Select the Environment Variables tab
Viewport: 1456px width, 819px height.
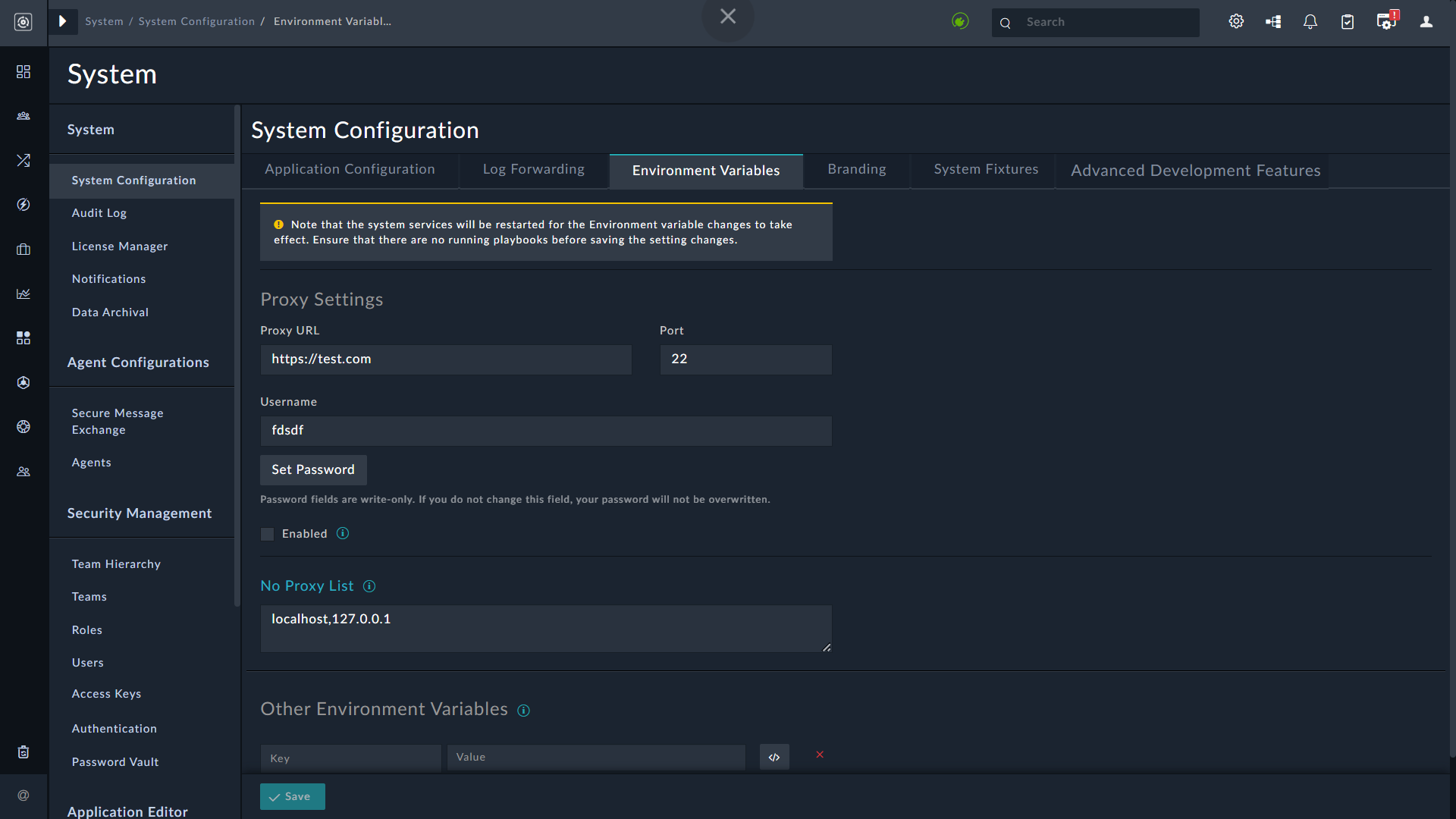pyautogui.click(x=706, y=171)
